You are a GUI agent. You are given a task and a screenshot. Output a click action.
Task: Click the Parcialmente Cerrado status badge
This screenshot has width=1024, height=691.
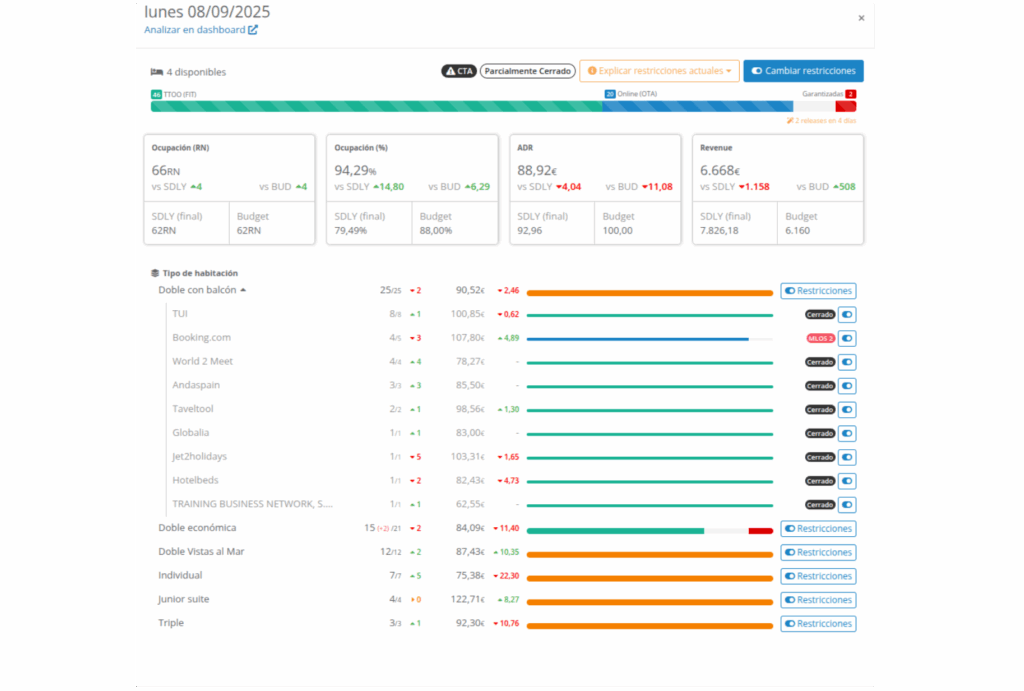coord(527,71)
